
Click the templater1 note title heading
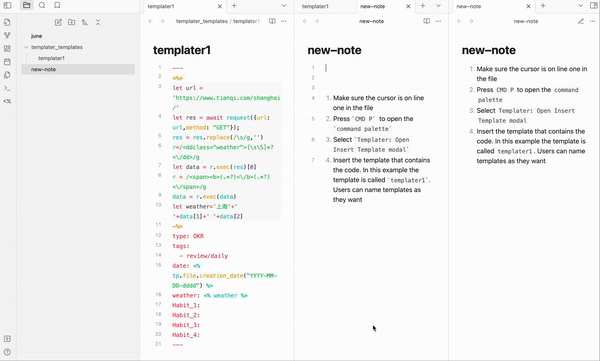[x=182, y=50]
